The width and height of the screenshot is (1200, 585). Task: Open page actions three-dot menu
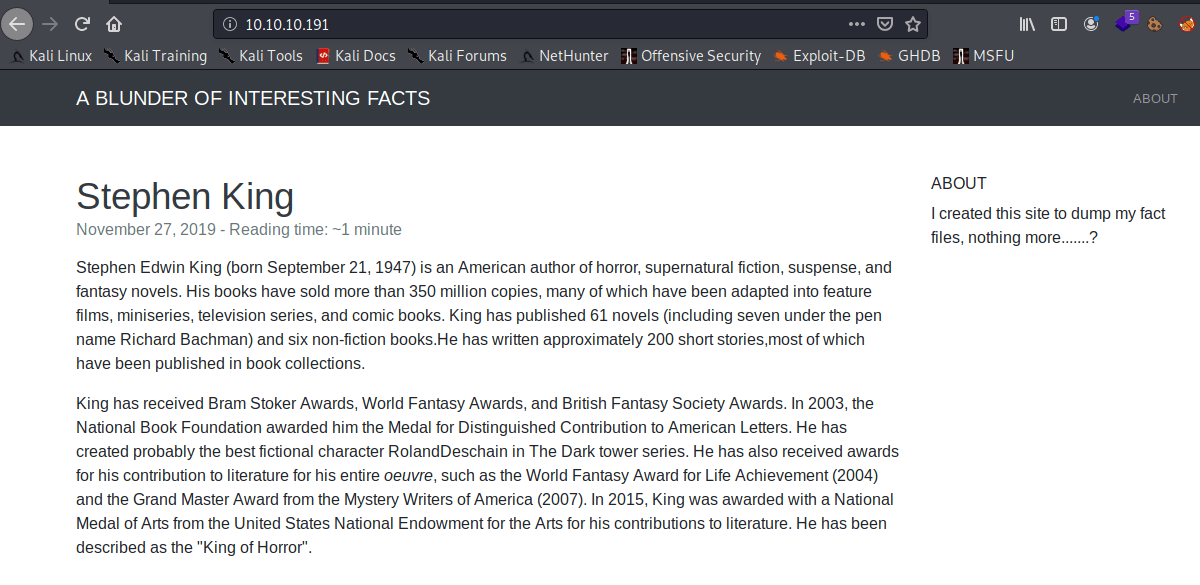click(x=857, y=24)
